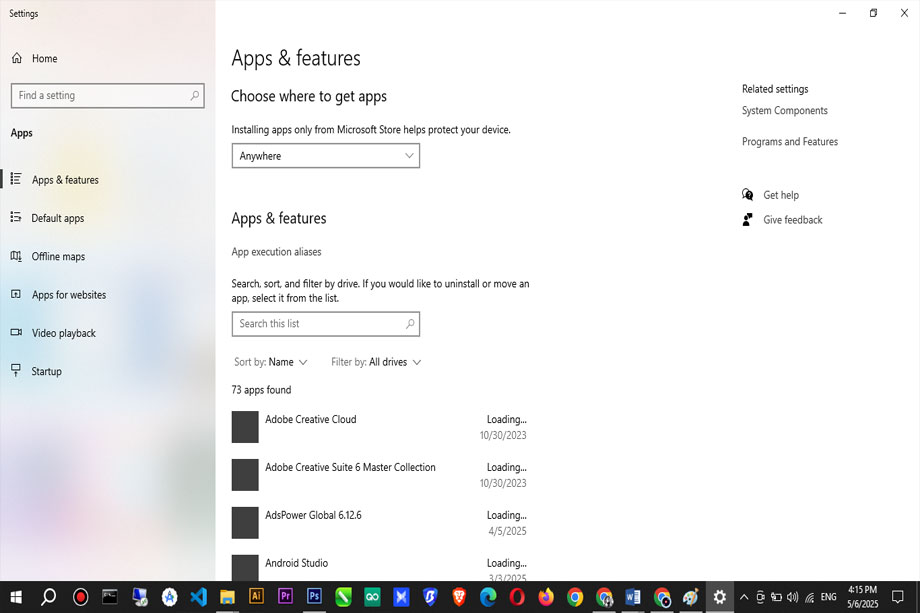Click the Apps & features sidebar icon
This screenshot has width=920, height=613.
[x=16, y=179]
